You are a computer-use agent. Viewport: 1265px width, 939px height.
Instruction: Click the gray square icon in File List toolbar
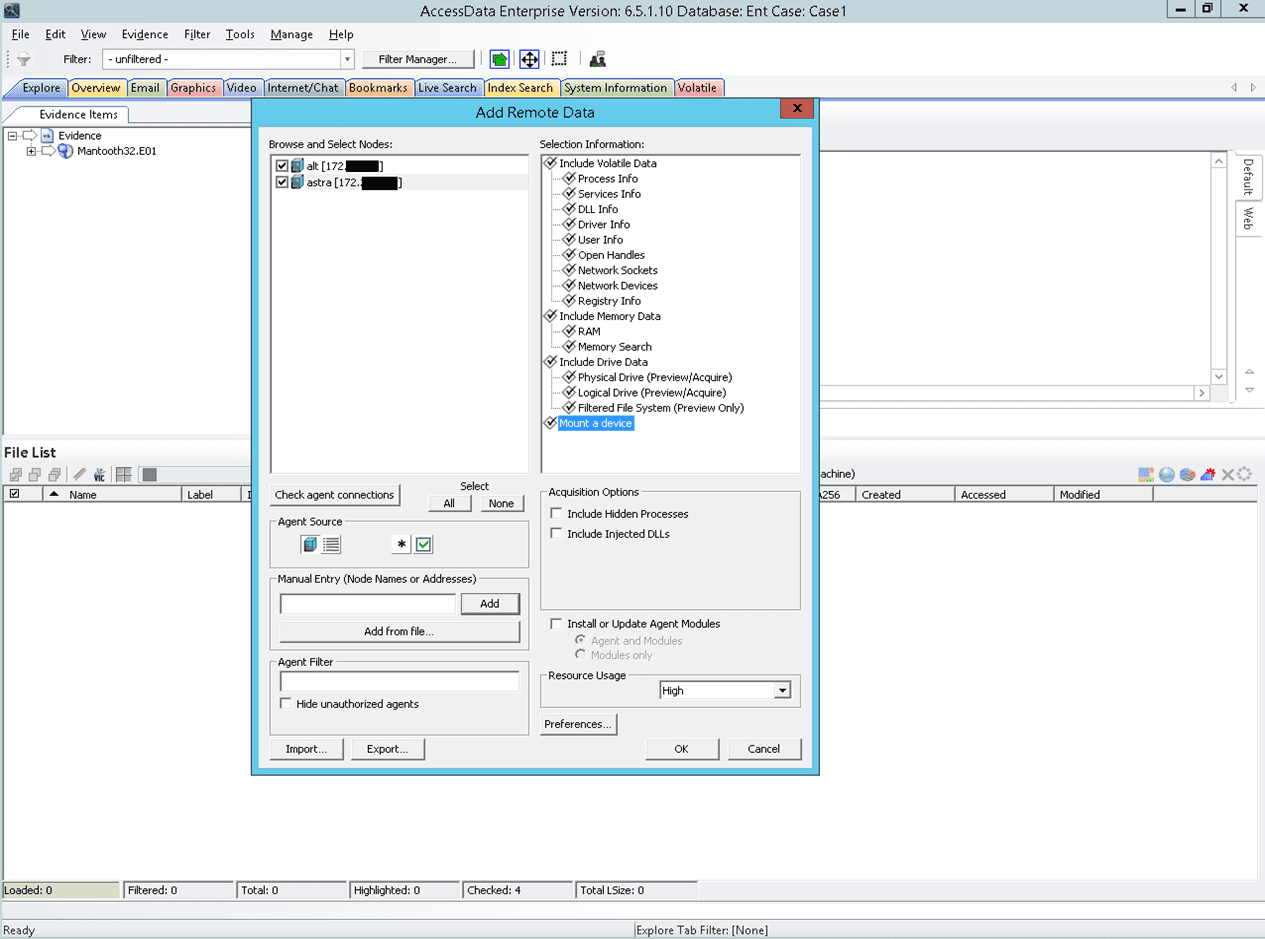pos(149,475)
